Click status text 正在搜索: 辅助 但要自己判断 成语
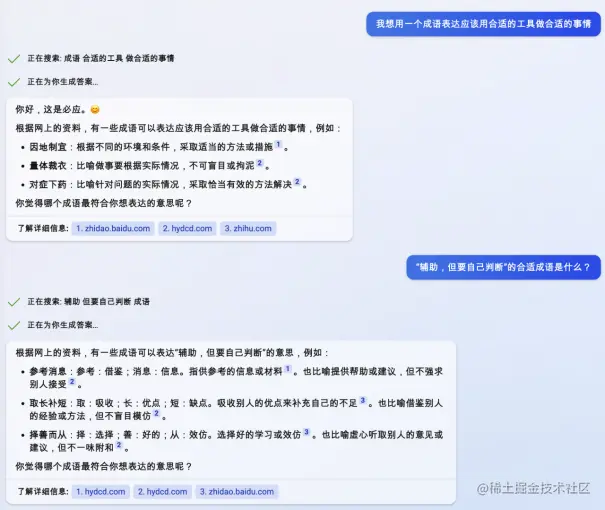Viewport: 605px width, 510px height. [x=89, y=302]
